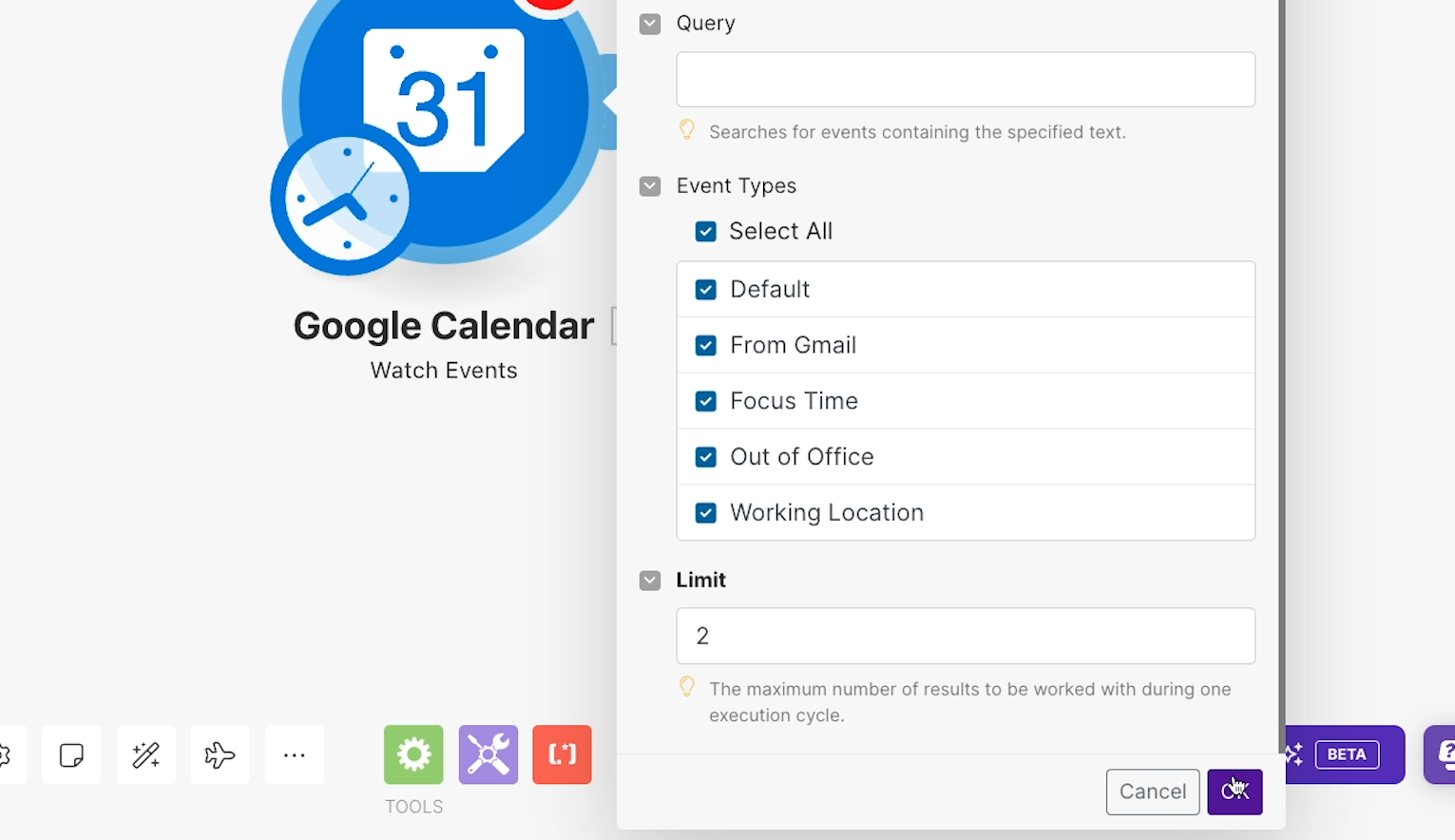
Task: Click the Limit label
Action: [x=701, y=580]
